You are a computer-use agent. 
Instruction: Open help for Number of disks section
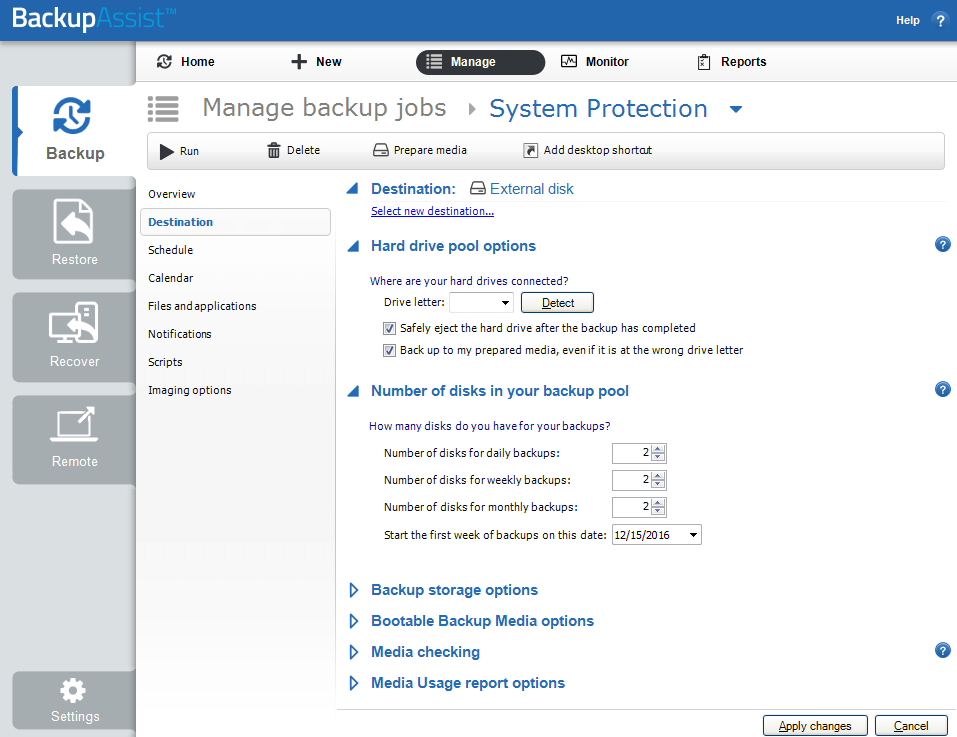tap(942, 389)
